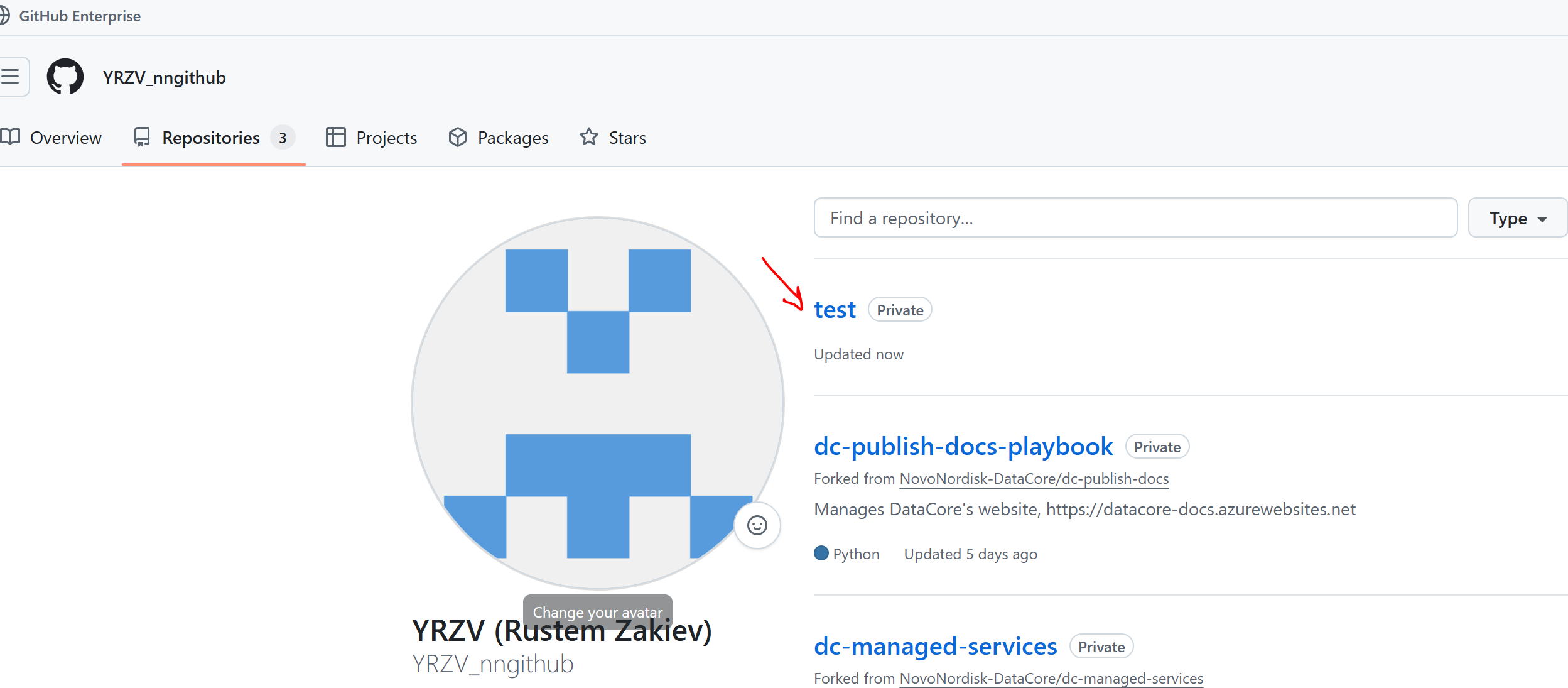The image size is (1568, 688).
Task: Follow the NovoNordisk-DataCore/dc-publish-docs fork source link
Action: click(1034, 479)
